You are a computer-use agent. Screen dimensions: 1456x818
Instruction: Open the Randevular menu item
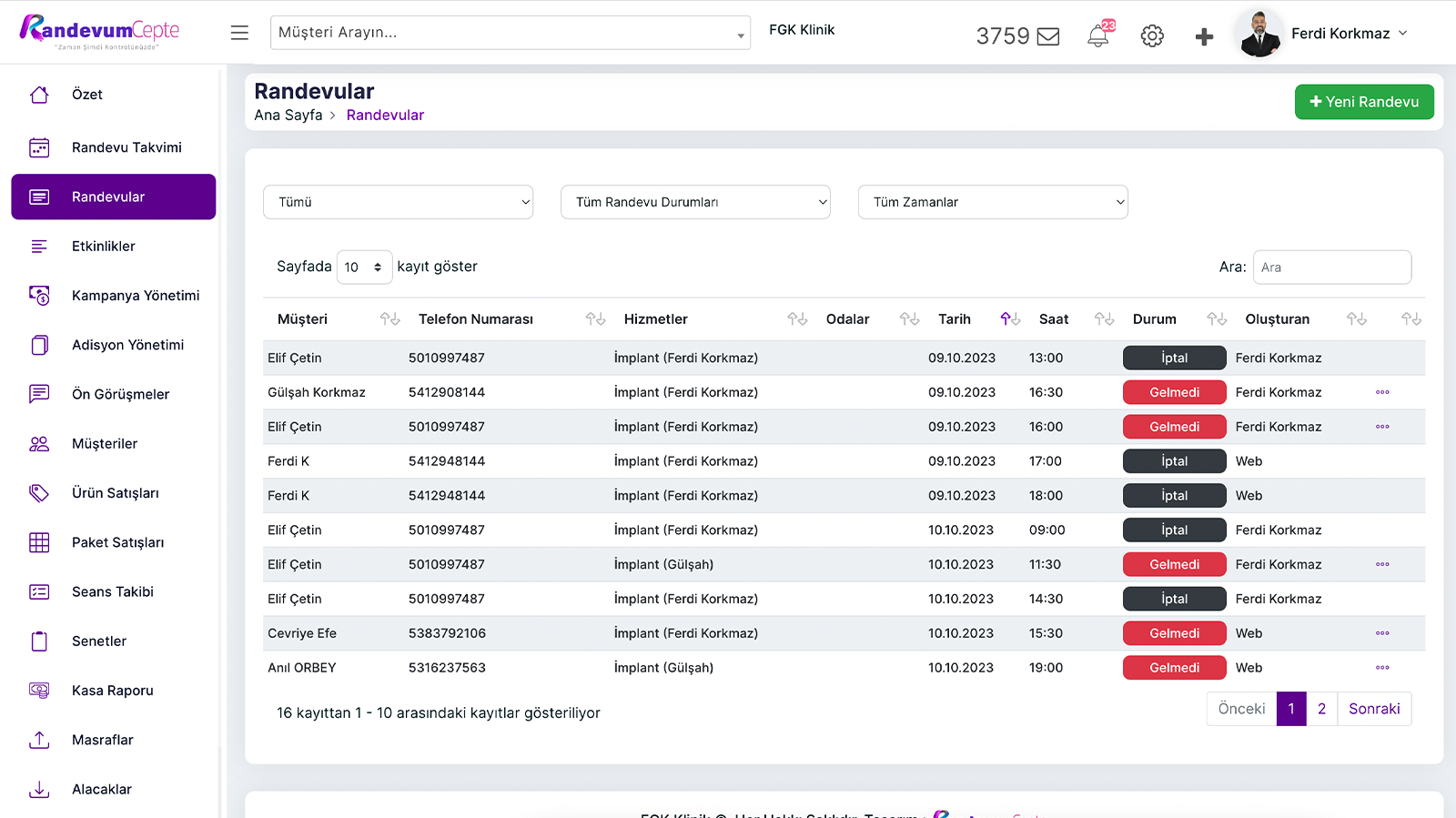click(x=114, y=197)
